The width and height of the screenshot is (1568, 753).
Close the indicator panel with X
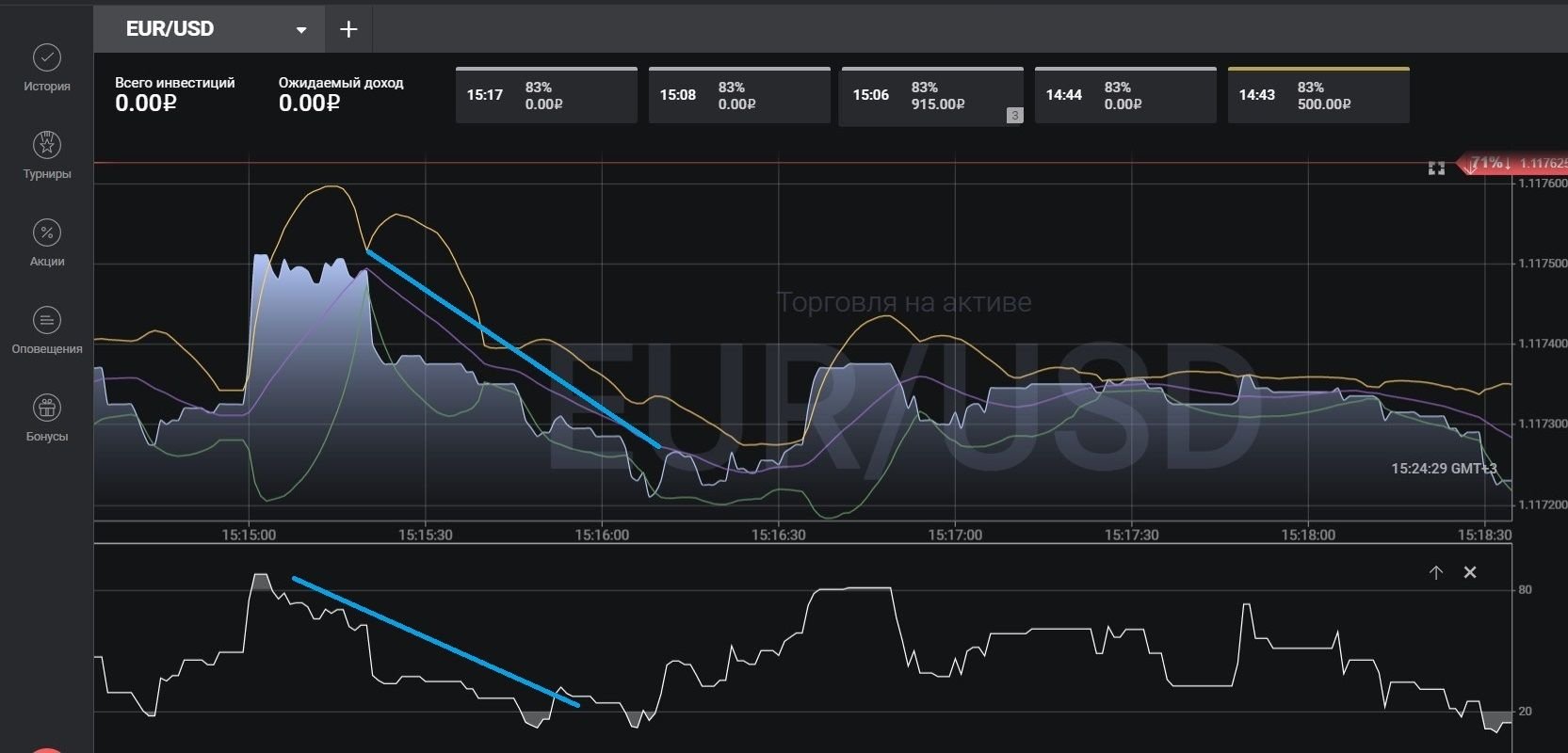(x=1470, y=572)
